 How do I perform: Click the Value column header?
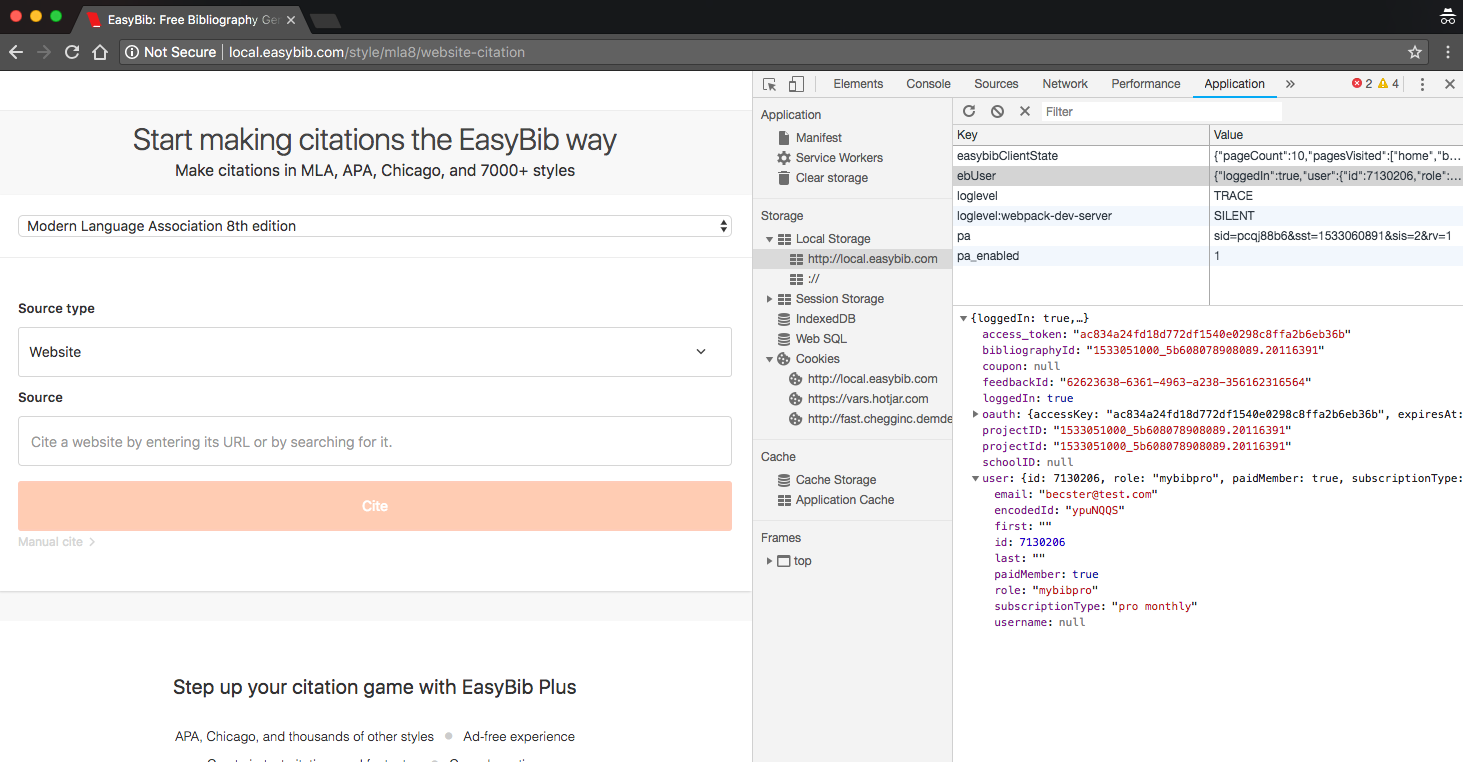(x=1336, y=135)
